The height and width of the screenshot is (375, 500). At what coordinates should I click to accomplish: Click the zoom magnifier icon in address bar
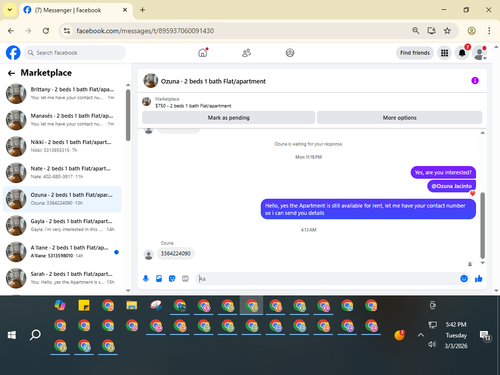[416, 31]
